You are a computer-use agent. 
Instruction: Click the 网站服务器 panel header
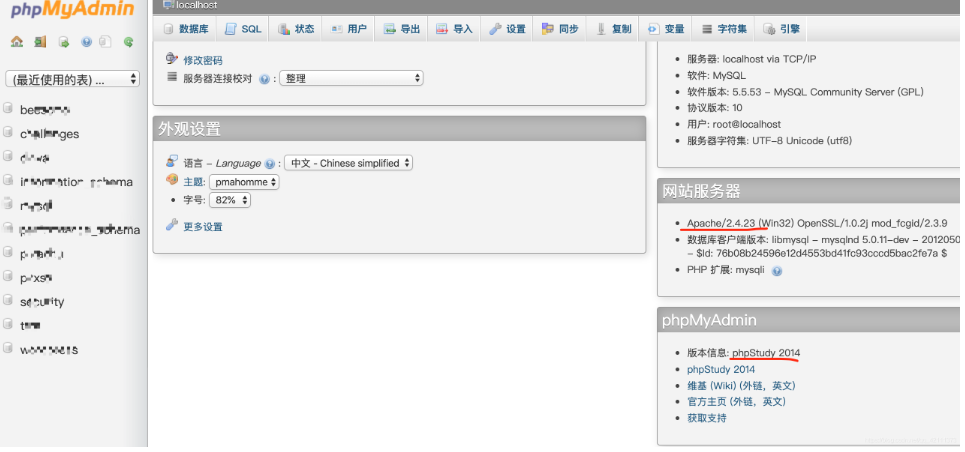tap(809, 191)
